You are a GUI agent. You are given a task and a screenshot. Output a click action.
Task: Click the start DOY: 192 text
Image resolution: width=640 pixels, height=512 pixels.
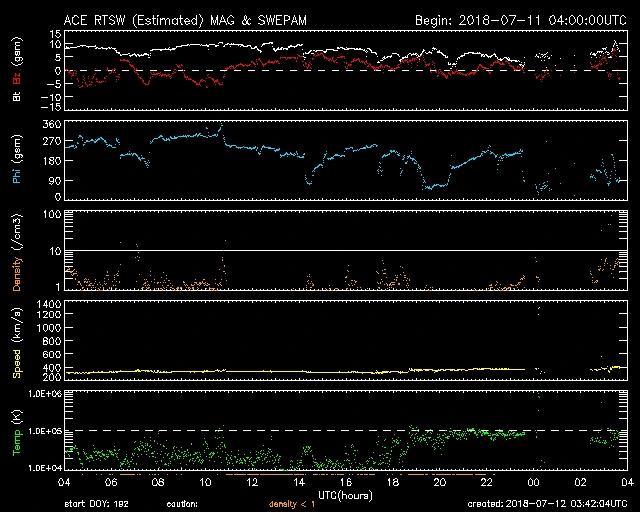pos(95,504)
